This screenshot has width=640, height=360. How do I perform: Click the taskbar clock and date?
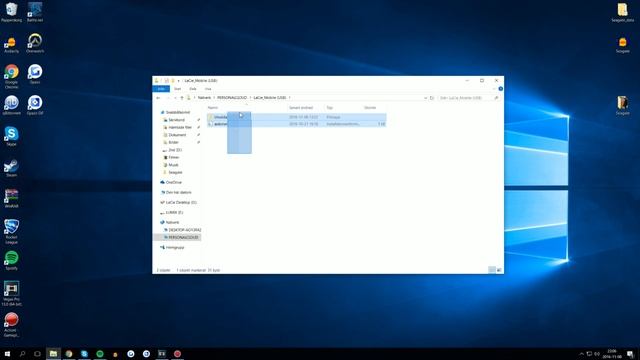click(x=612, y=354)
